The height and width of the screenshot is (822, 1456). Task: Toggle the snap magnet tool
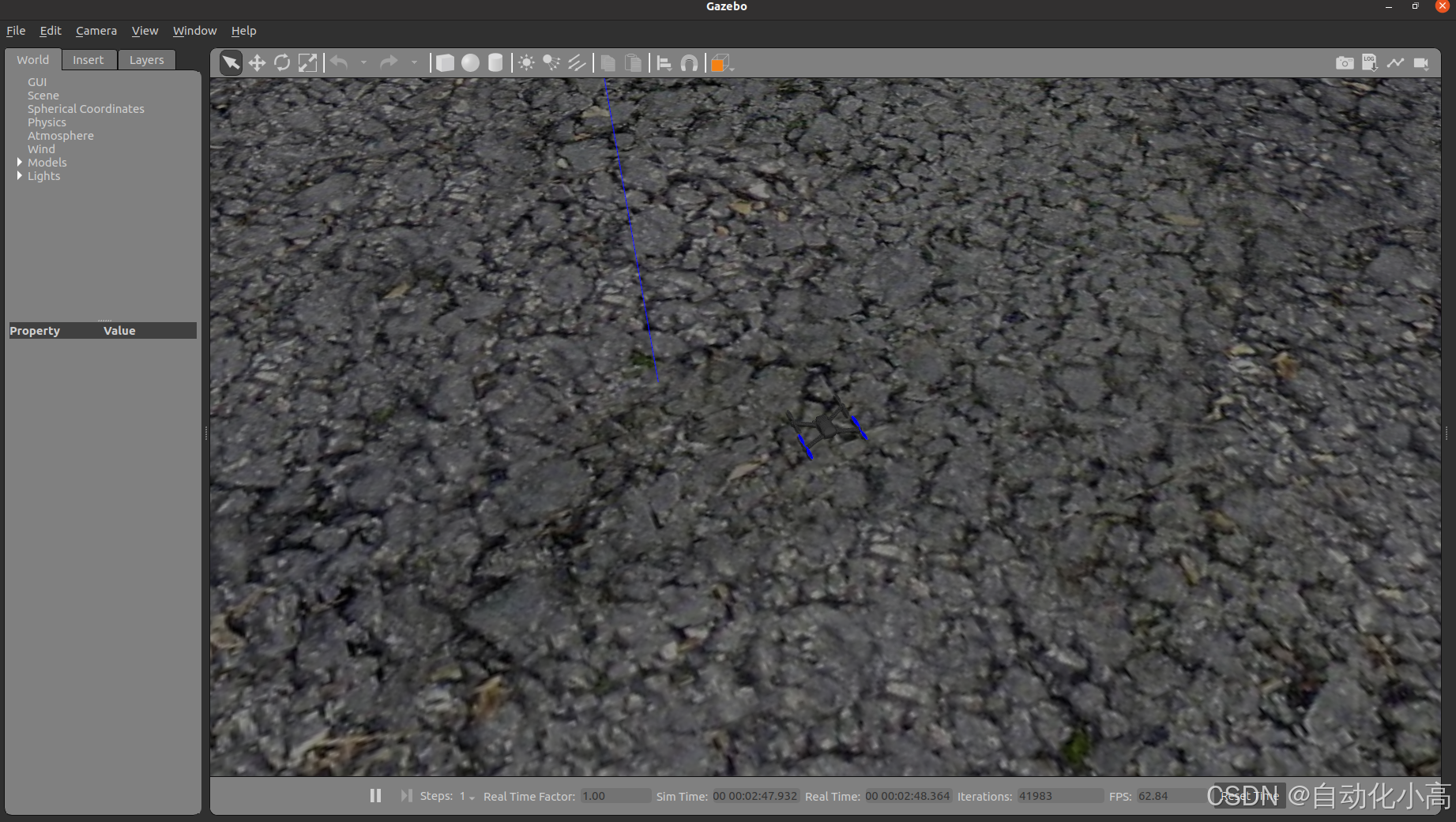(689, 63)
